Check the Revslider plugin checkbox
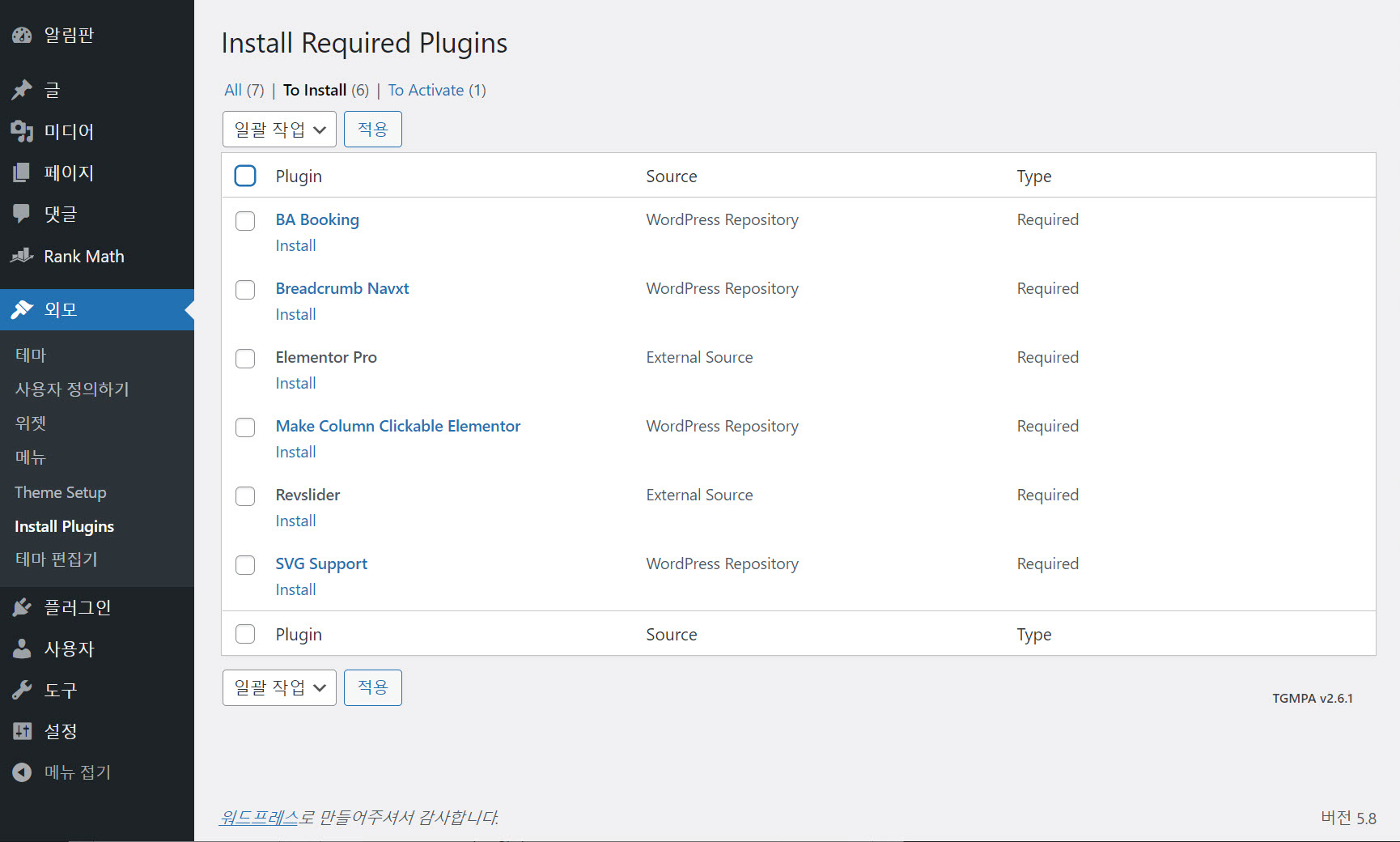The height and width of the screenshot is (842, 1400). point(245,496)
